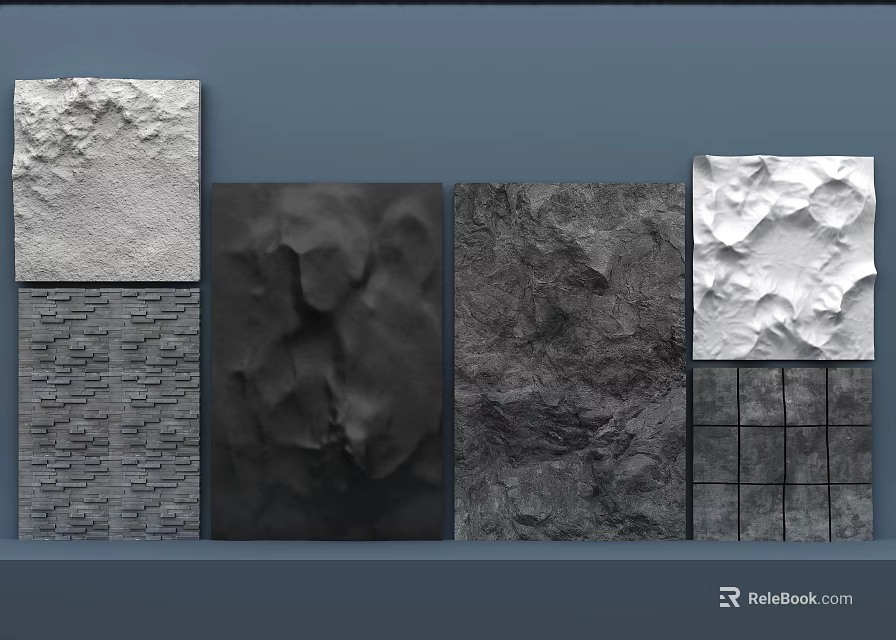Select the dark smooth rock panel
Viewport: 896px width, 640px height.
pos(327,361)
